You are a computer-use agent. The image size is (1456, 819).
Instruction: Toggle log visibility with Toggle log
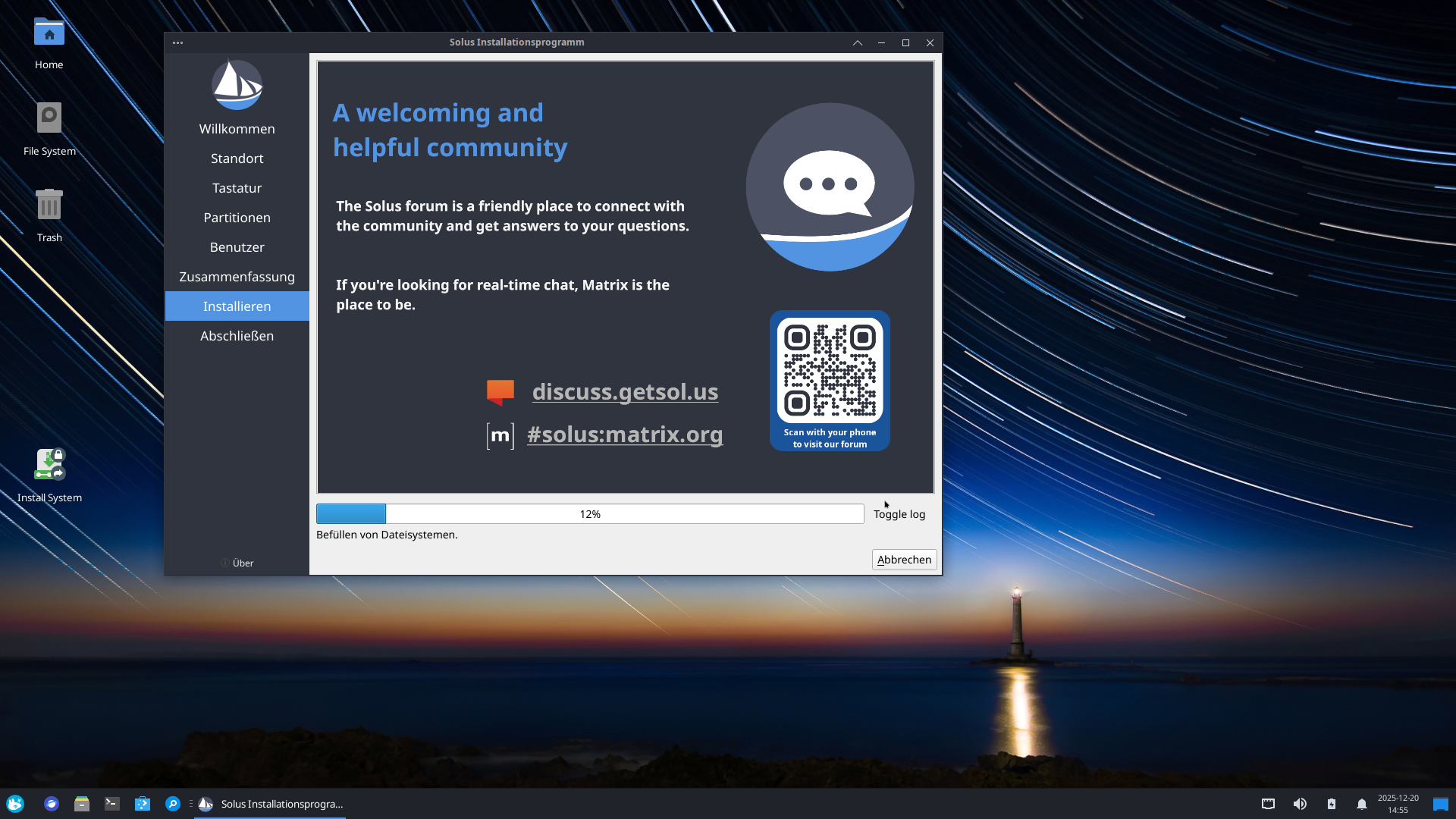[899, 514]
